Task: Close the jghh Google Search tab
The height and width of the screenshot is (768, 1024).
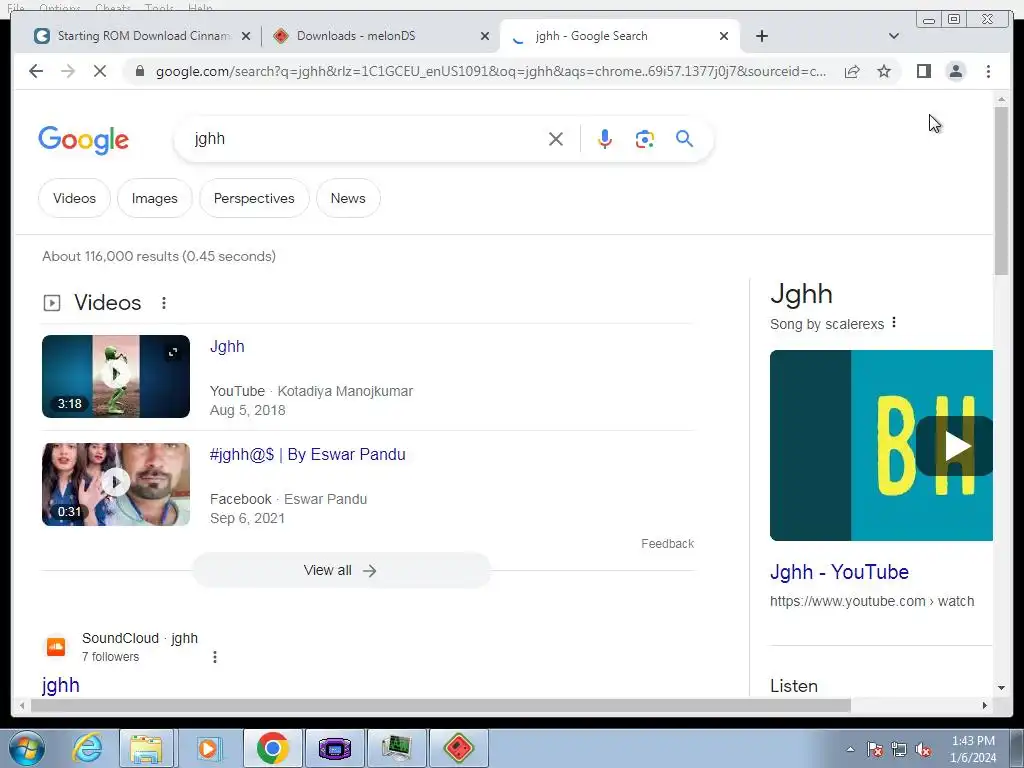Action: [x=724, y=36]
